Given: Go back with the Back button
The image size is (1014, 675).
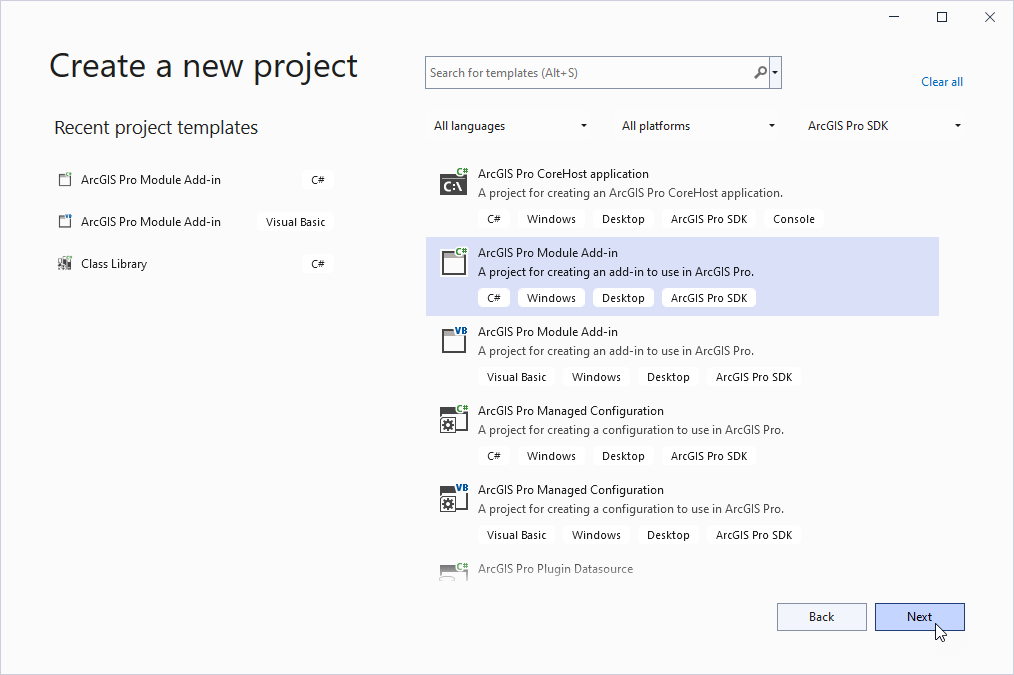Looking at the screenshot, I should (x=821, y=617).
